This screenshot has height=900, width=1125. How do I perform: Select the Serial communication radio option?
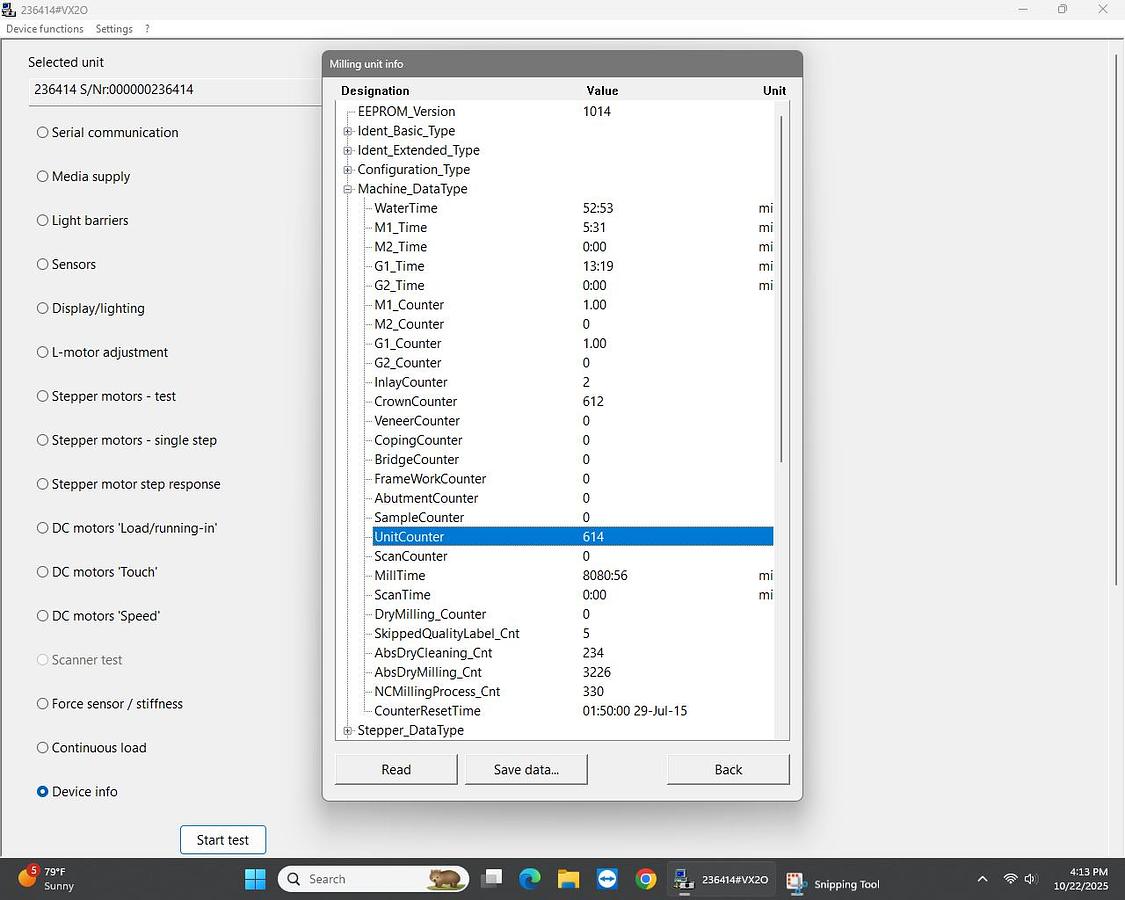click(43, 132)
